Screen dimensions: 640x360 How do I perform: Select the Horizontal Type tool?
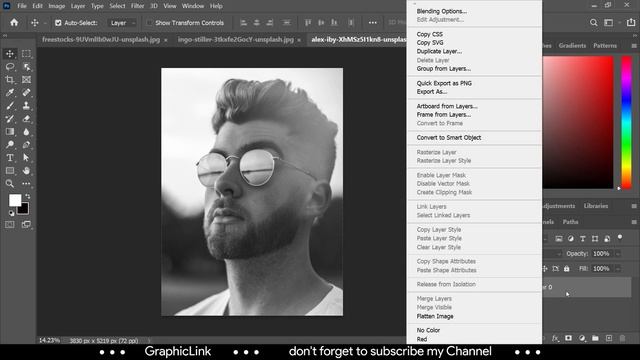point(10,158)
